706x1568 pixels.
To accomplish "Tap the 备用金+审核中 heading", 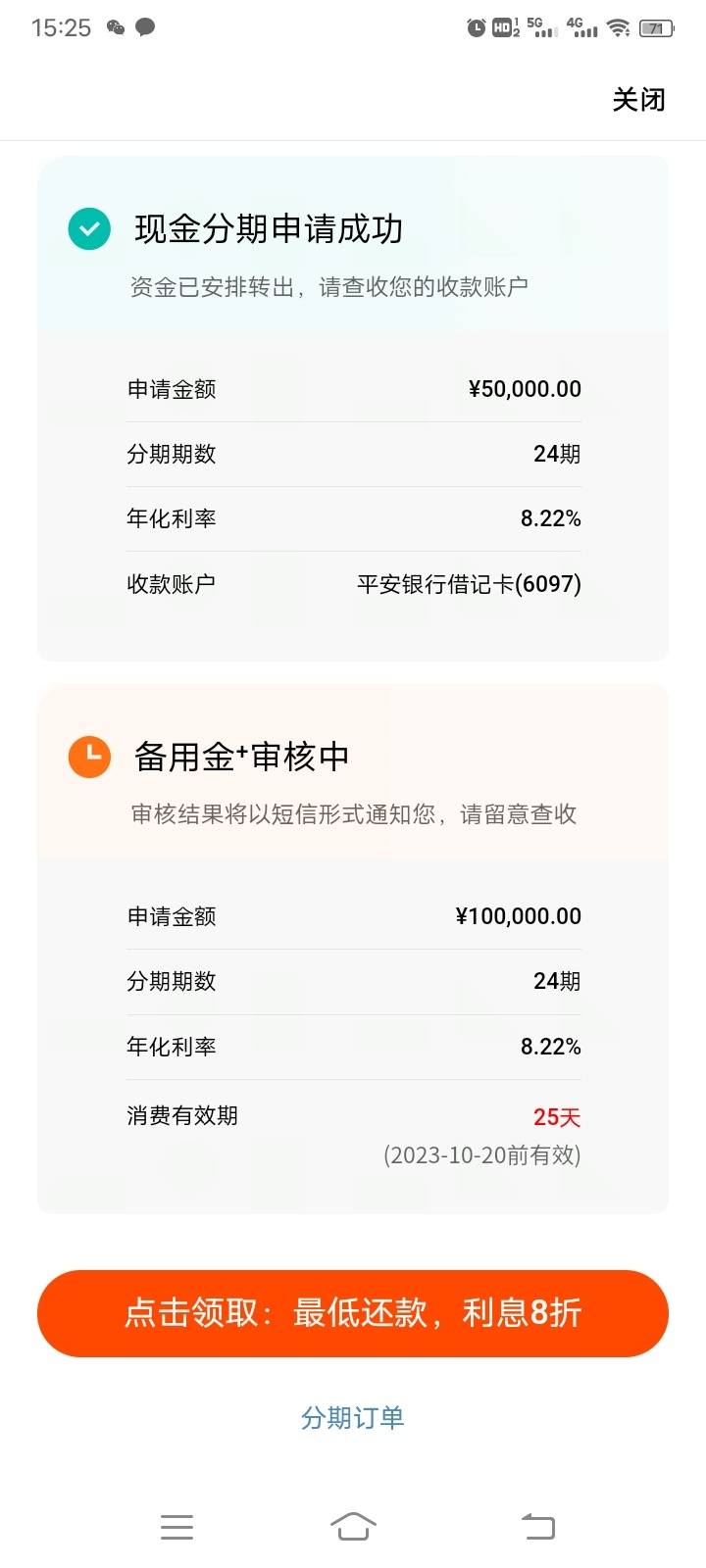I will tap(241, 757).
